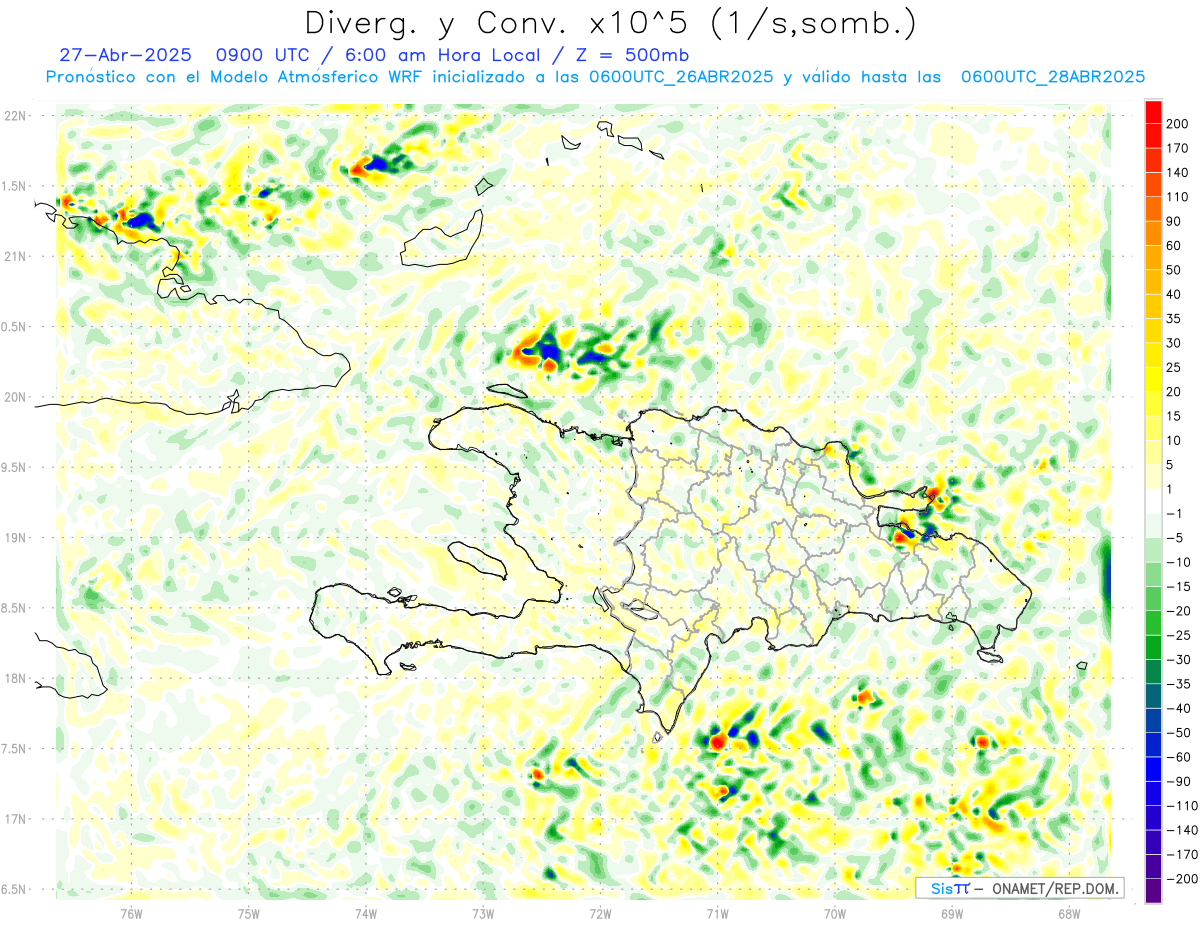Click the '72W' longitude label
This screenshot has height=927, width=1200.
coord(600,914)
